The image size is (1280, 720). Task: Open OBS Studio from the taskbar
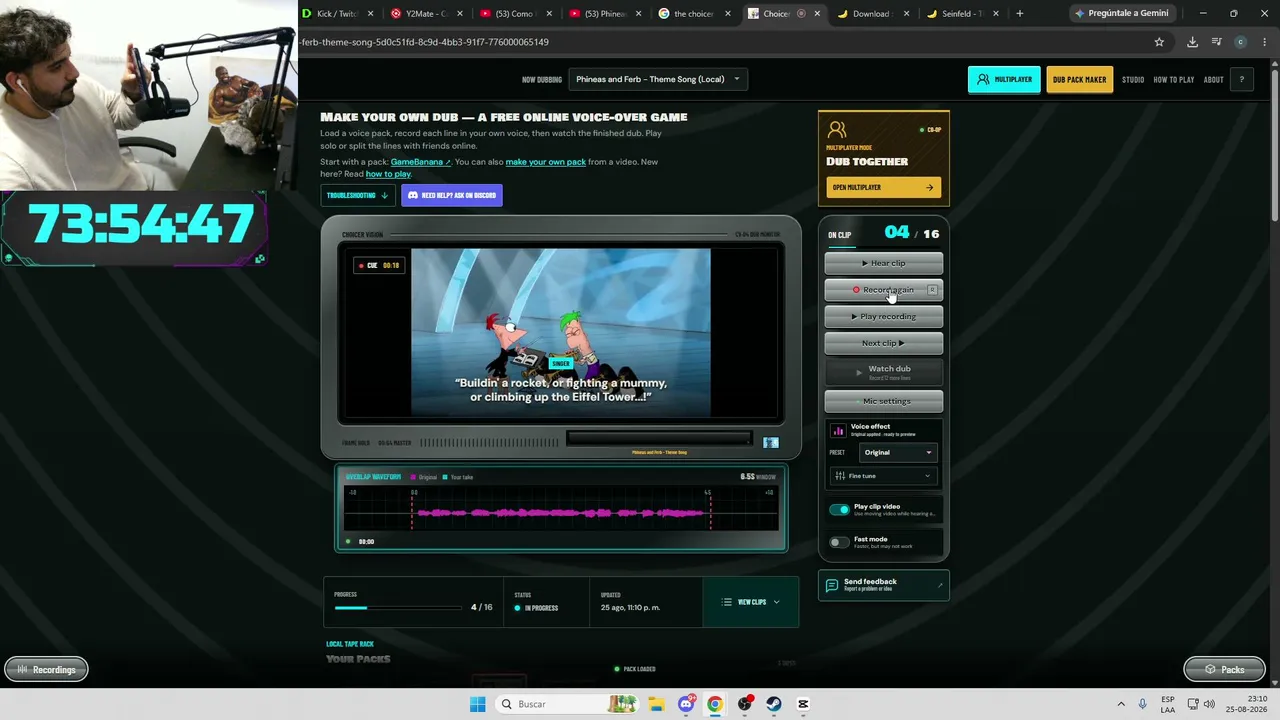click(745, 704)
